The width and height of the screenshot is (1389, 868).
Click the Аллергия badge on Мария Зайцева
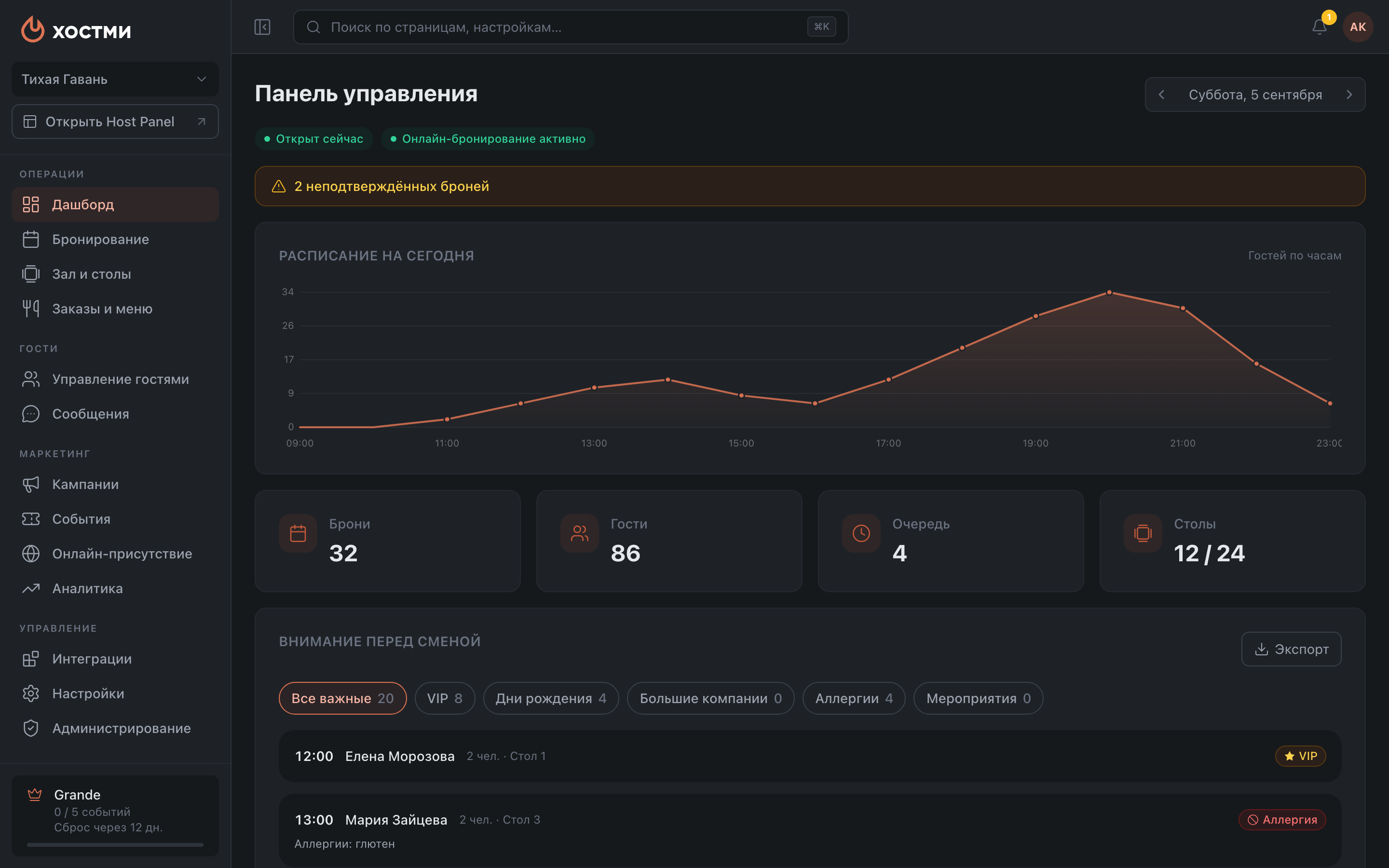pos(1282,820)
